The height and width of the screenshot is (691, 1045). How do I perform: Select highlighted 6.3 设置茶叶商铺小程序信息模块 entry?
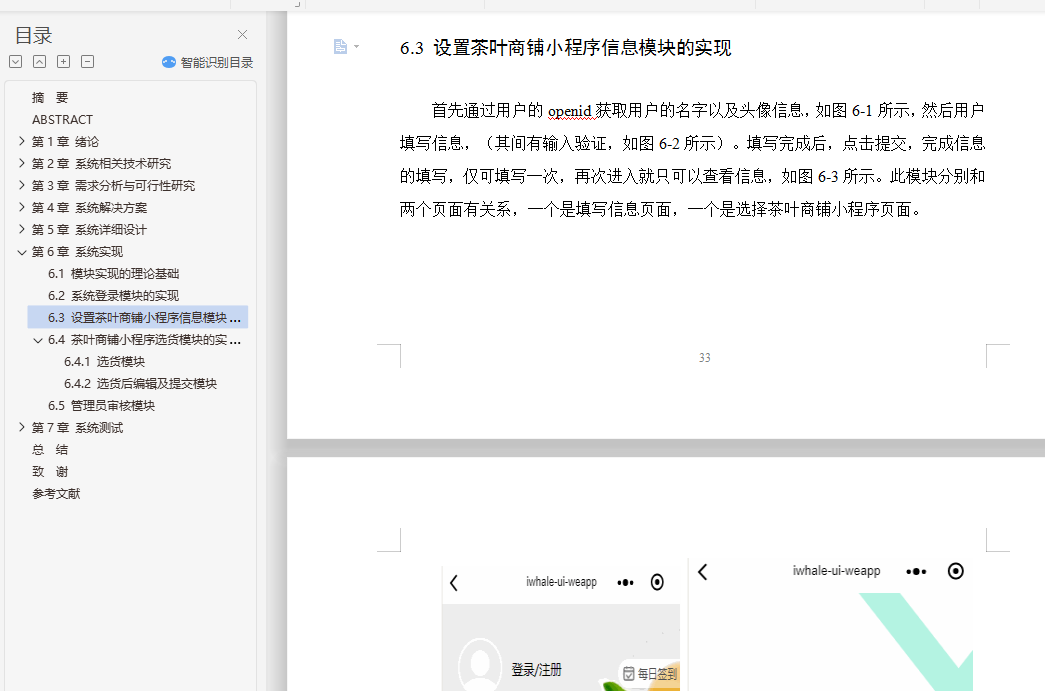[x=138, y=317]
